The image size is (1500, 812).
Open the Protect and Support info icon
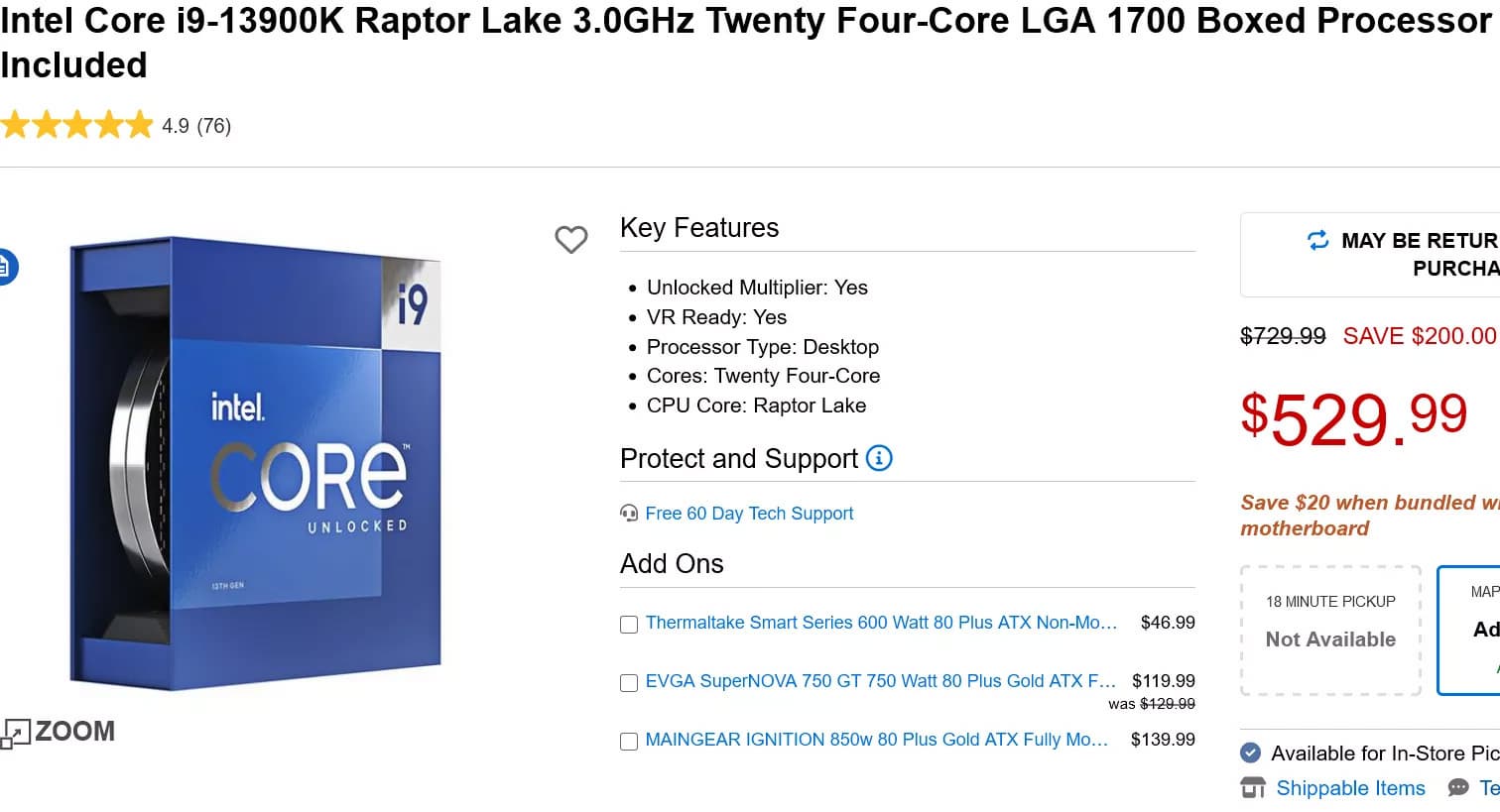pos(879,458)
